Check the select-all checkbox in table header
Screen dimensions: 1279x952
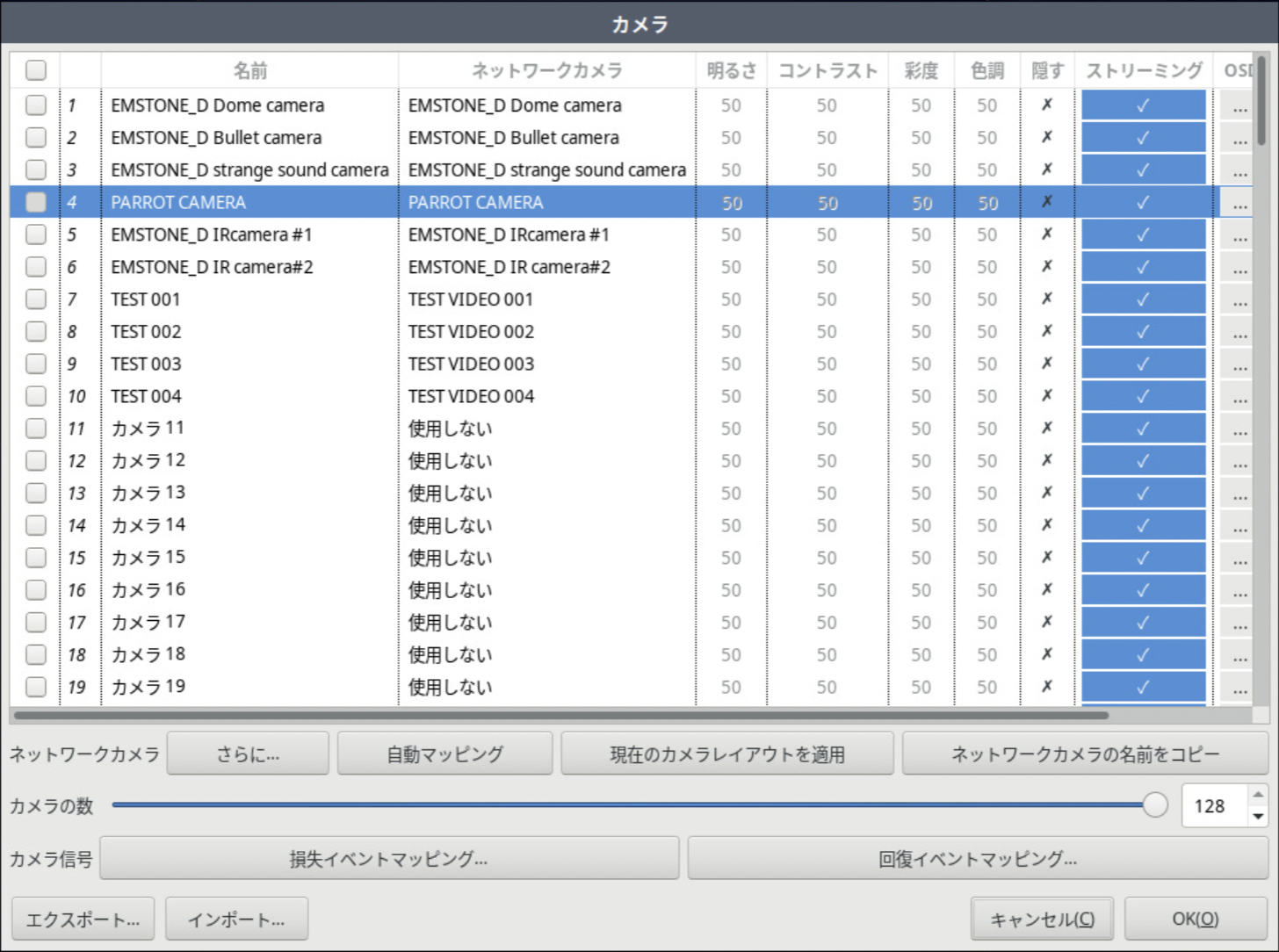point(36,70)
